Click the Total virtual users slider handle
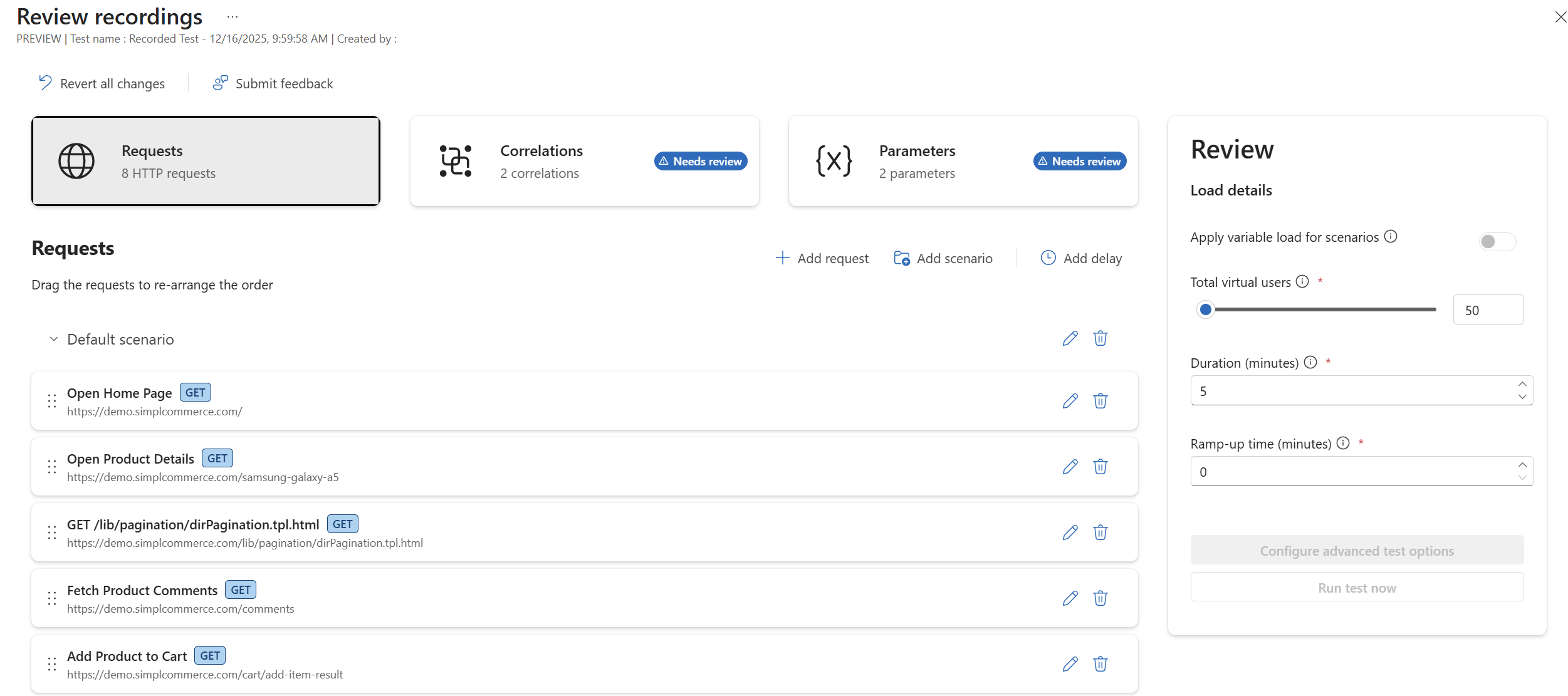 pos(1205,309)
